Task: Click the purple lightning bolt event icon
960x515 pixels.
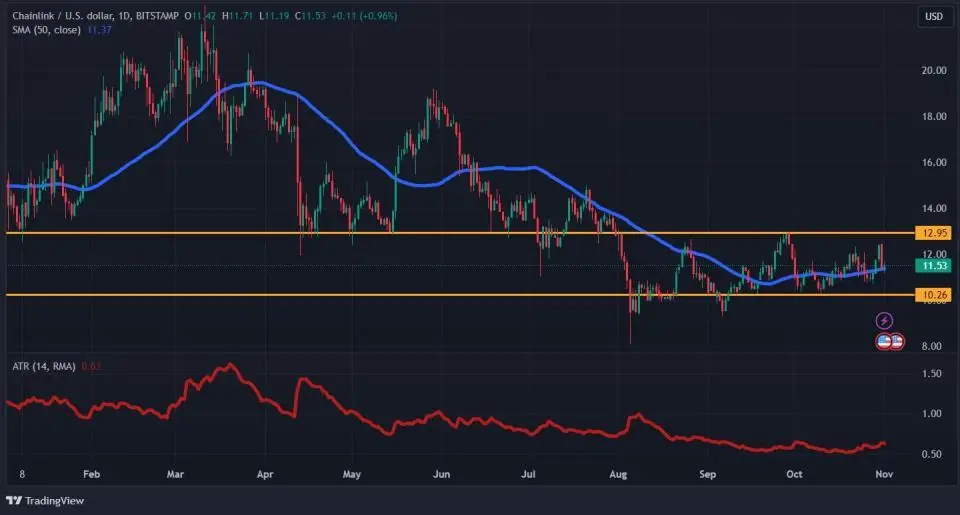Action: [884, 321]
